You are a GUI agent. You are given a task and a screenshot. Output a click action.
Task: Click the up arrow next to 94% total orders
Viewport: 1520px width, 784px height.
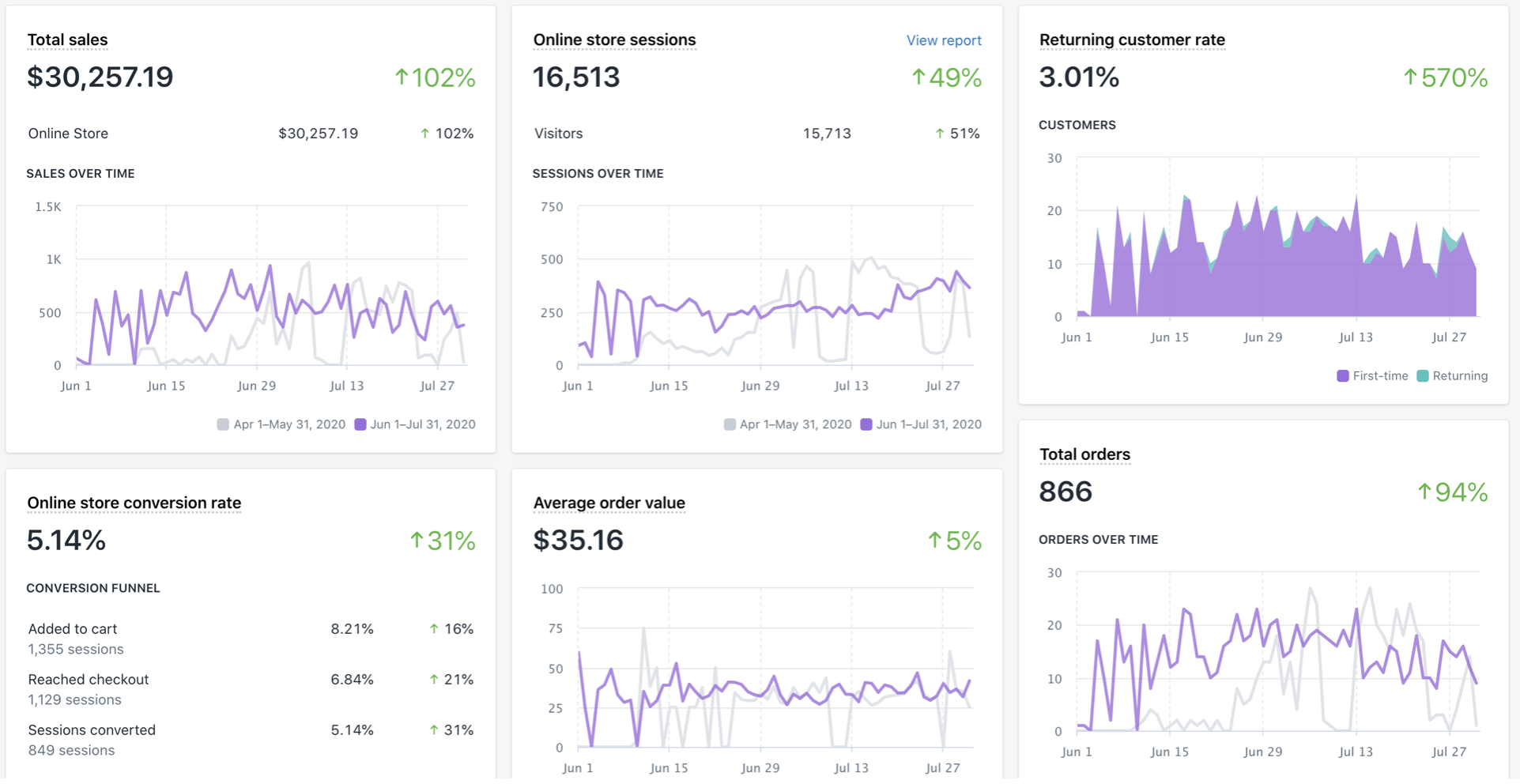click(x=1424, y=492)
